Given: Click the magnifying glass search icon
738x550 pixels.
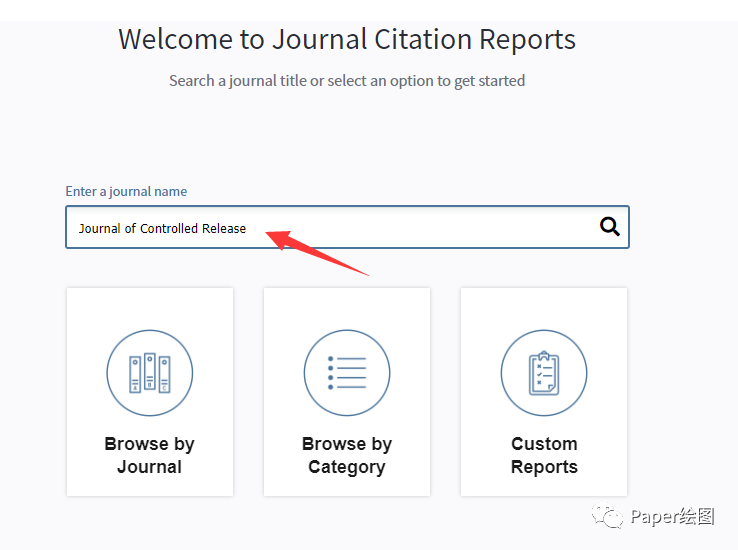Looking at the screenshot, I should tap(610, 227).
